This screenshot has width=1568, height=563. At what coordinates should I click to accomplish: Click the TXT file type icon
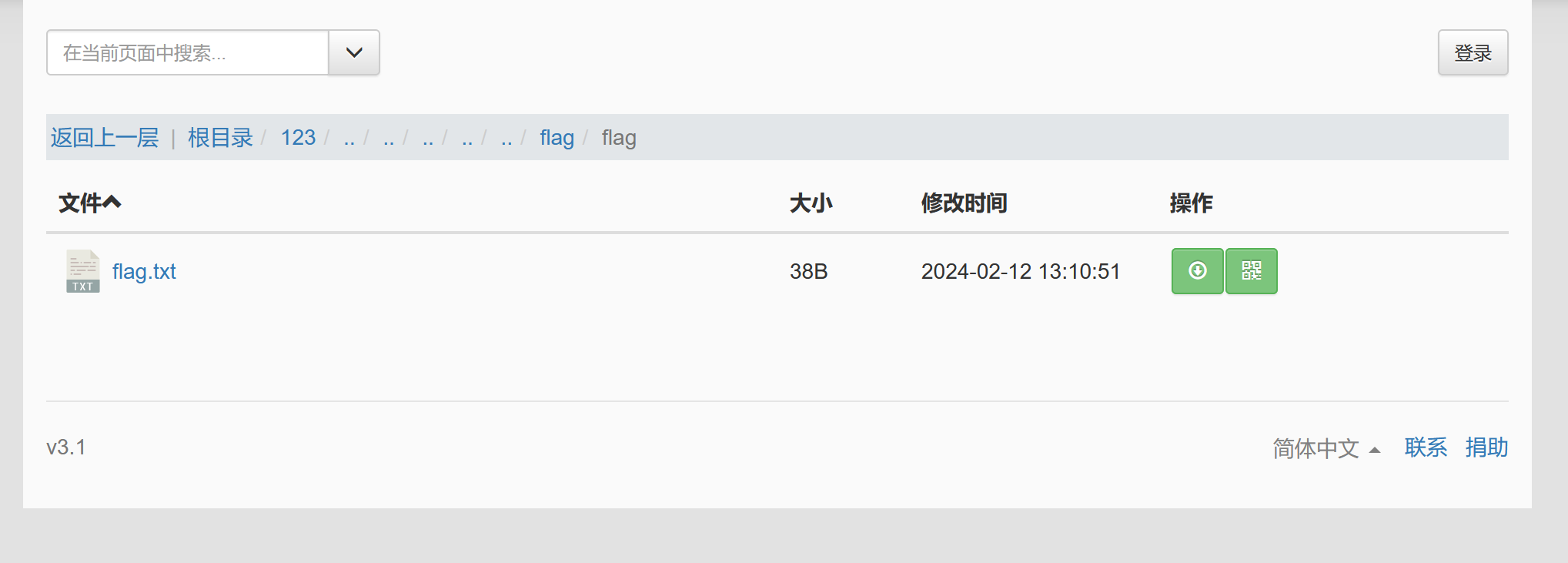[83, 271]
